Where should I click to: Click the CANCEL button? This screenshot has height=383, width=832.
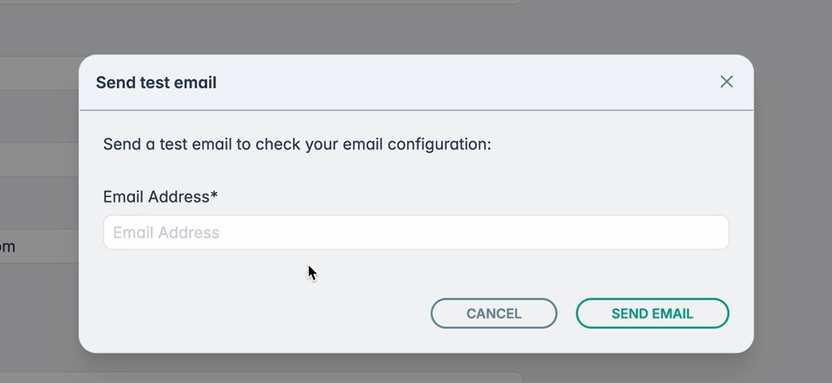point(493,314)
